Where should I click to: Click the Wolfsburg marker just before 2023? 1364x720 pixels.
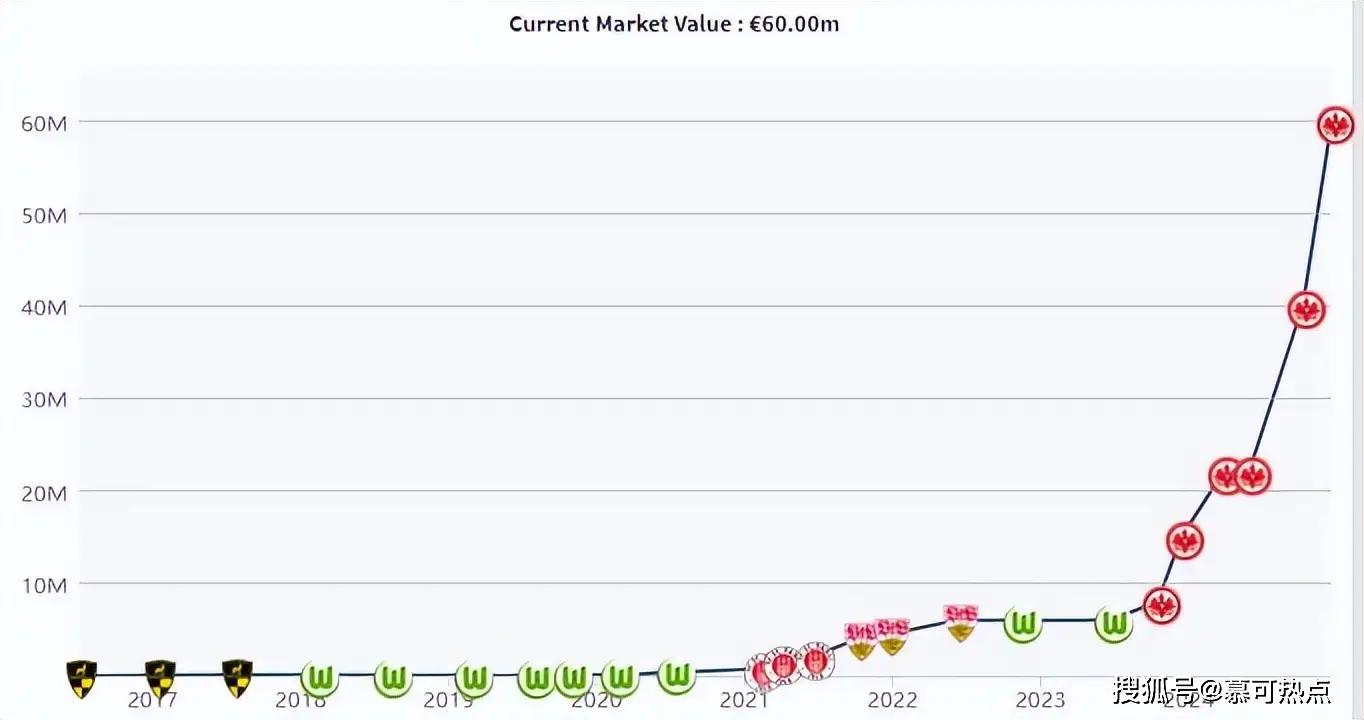pos(1023,625)
